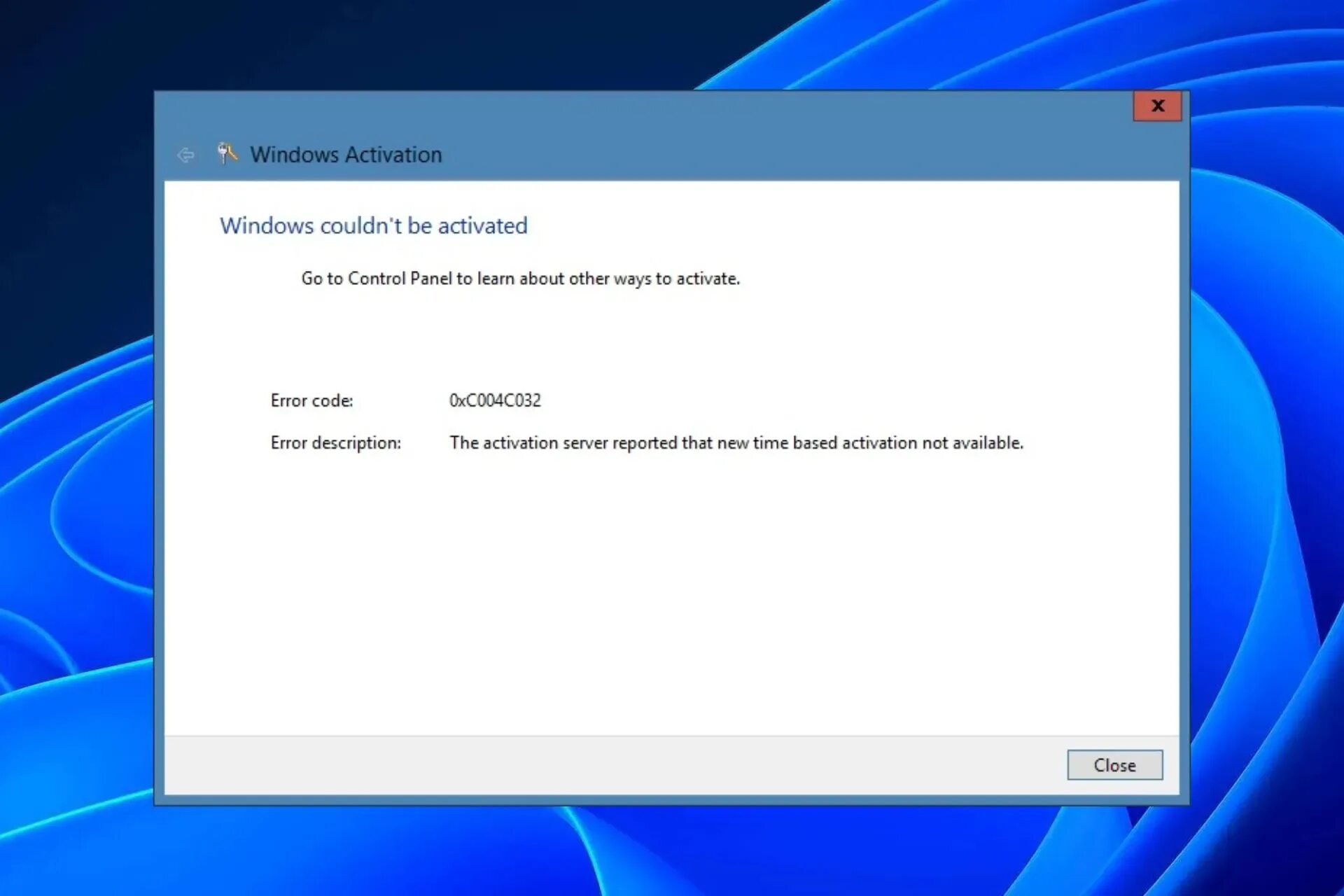
Task: Click the grayed-out back arrow
Action: pos(185,155)
